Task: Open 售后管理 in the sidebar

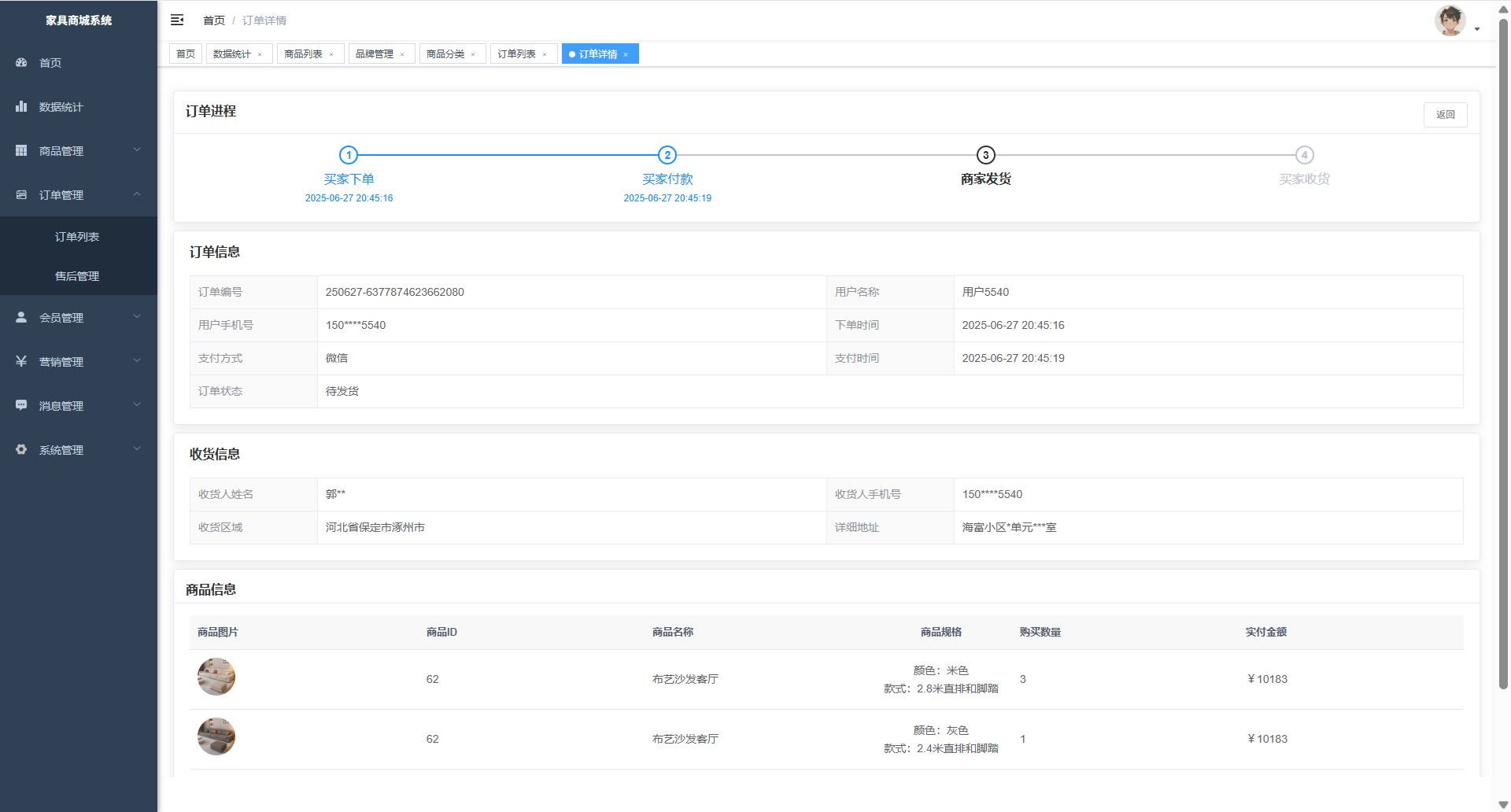Action: click(77, 276)
